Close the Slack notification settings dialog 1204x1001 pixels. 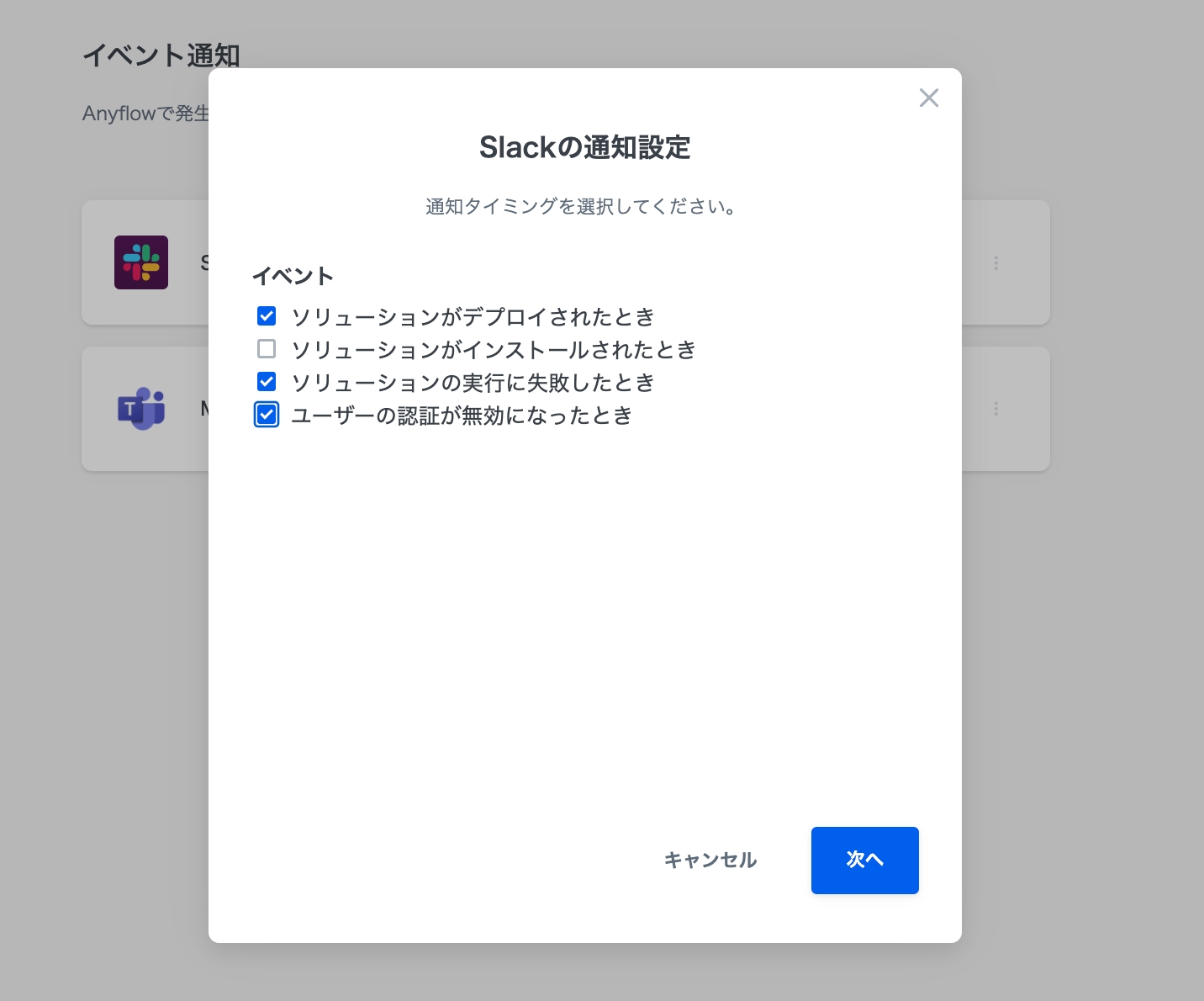(928, 98)
